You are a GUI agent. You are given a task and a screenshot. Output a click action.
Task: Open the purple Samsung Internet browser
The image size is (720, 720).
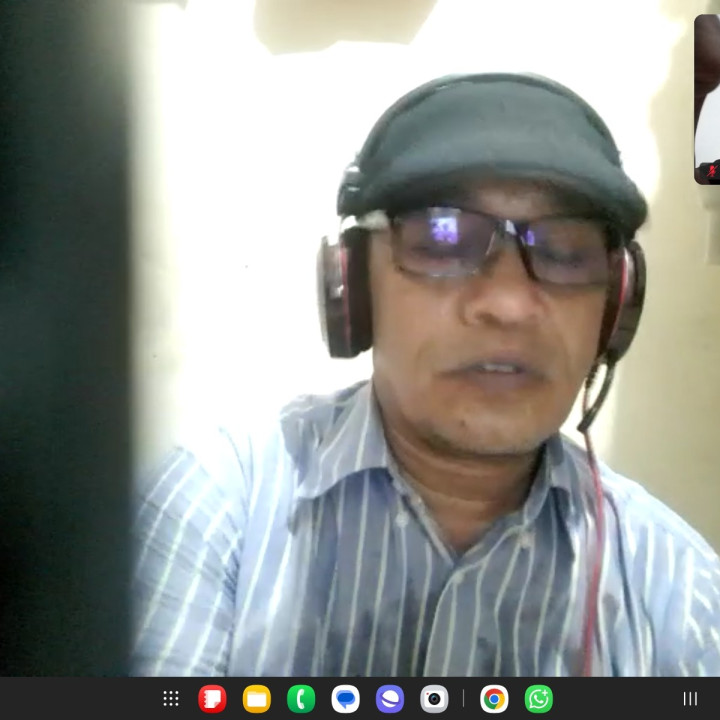390,699
